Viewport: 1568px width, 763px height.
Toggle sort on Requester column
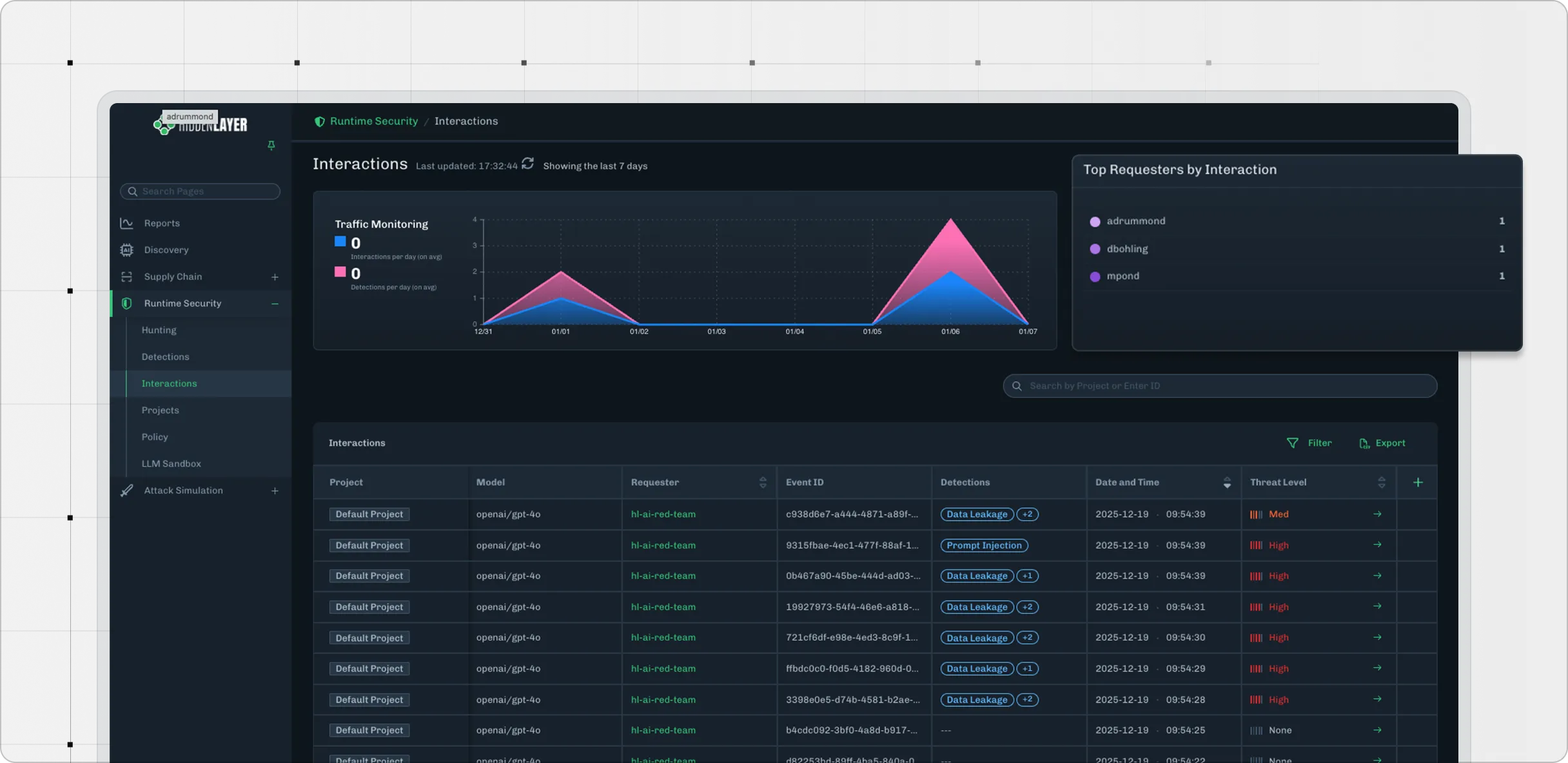(763, 483)
